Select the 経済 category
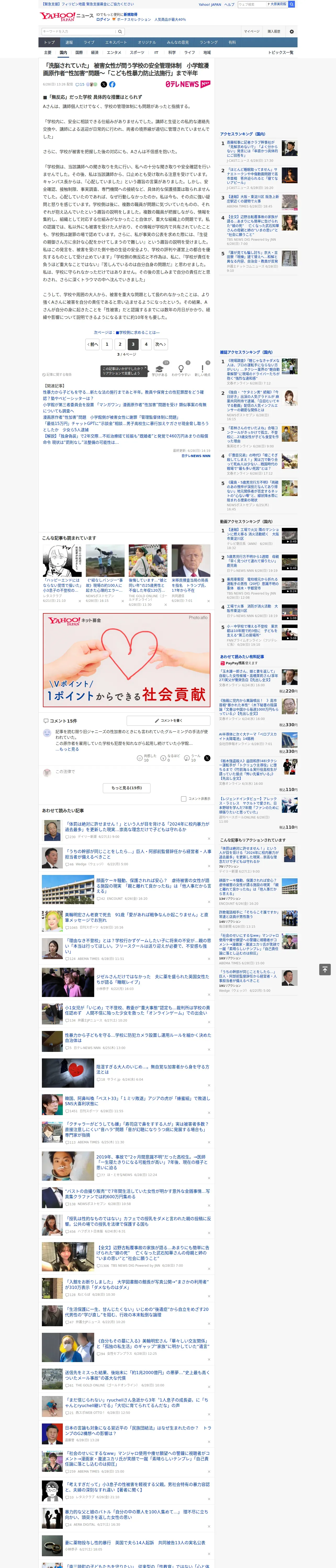 point(94,52)
